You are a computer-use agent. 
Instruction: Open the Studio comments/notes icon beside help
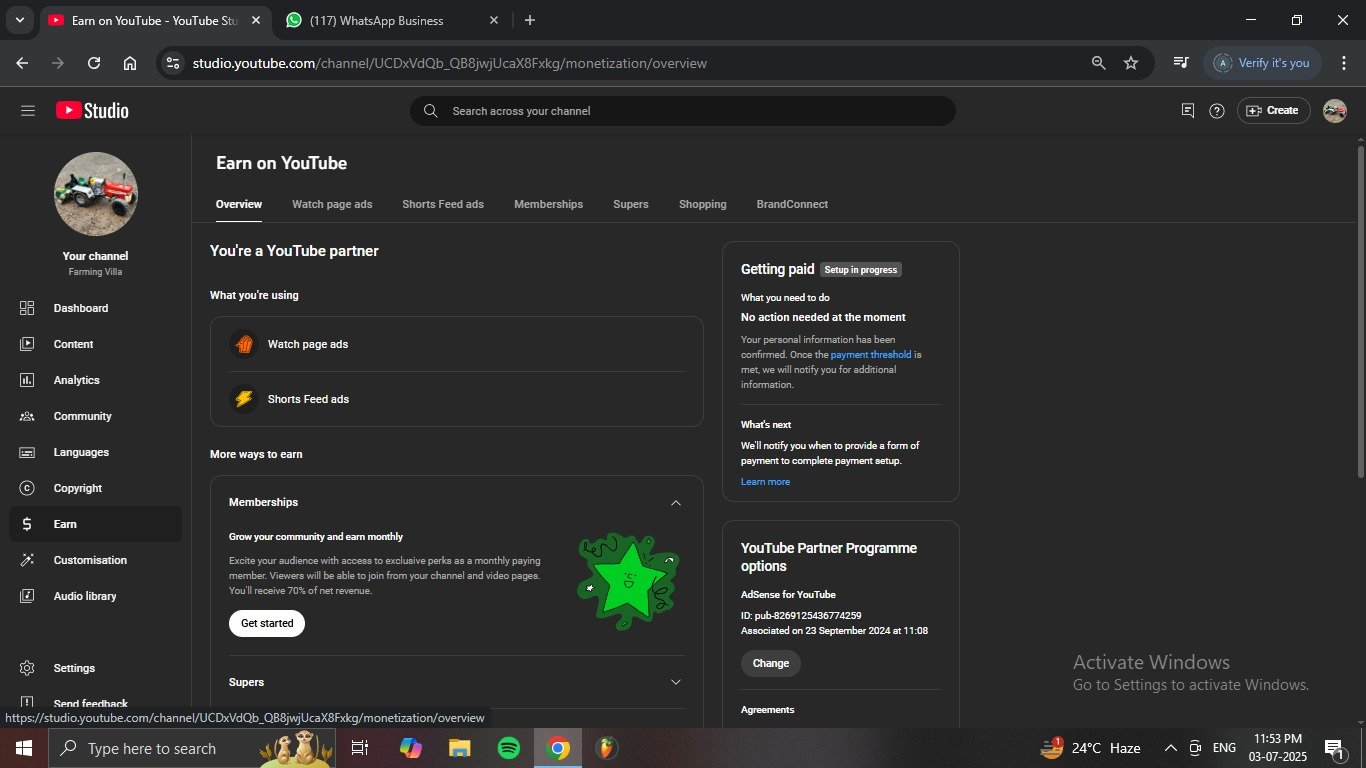(1188, 111)
